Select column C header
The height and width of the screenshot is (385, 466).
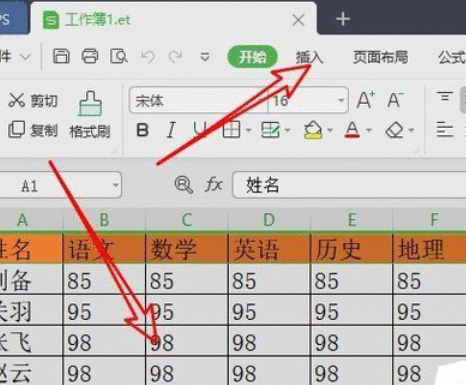(187, 219)
